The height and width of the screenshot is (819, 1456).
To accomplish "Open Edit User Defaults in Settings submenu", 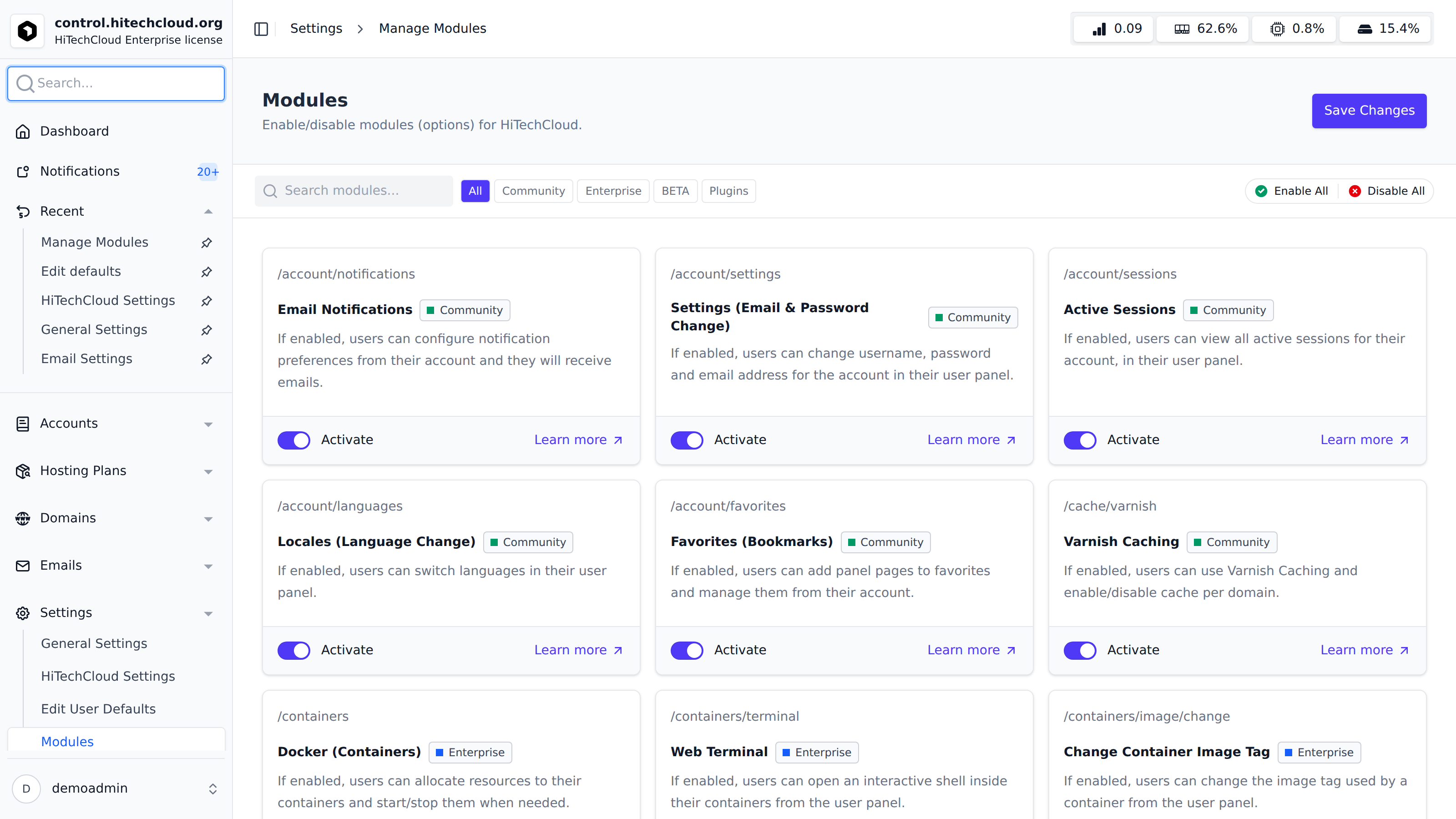I will pyautogui.click(x=98, y=709).
